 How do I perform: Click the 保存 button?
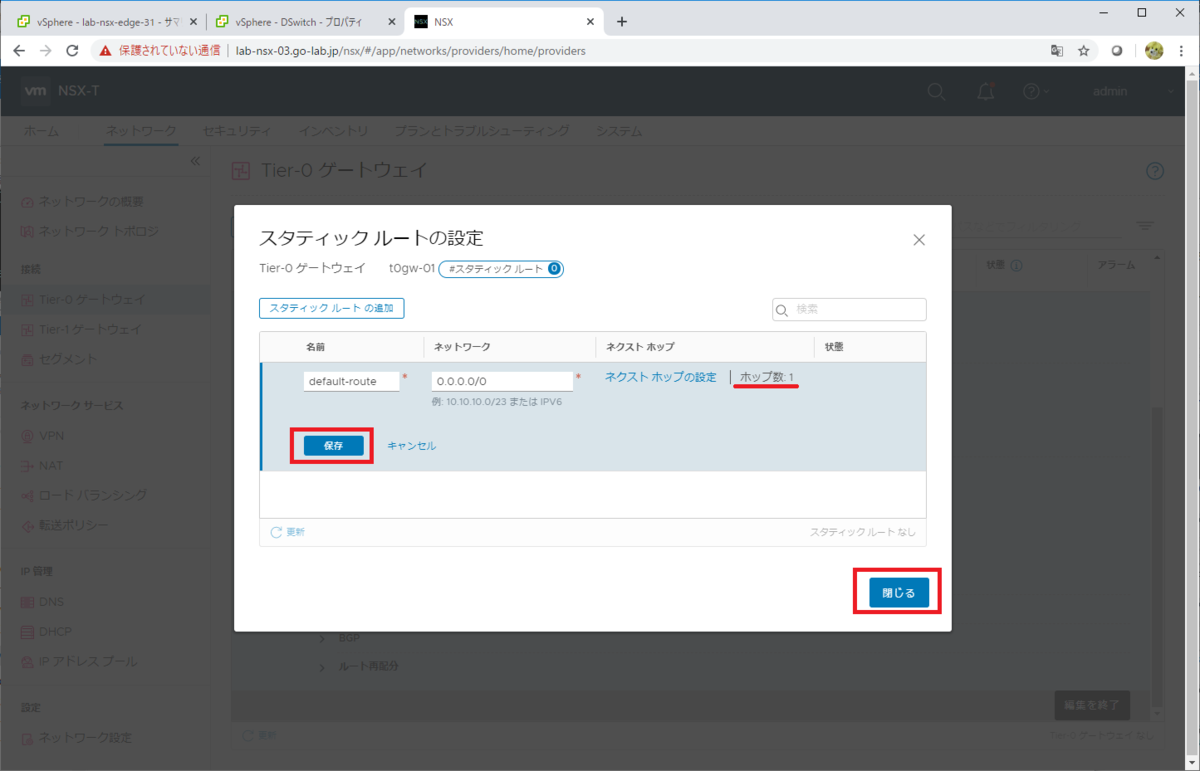(x=333, y=446)
